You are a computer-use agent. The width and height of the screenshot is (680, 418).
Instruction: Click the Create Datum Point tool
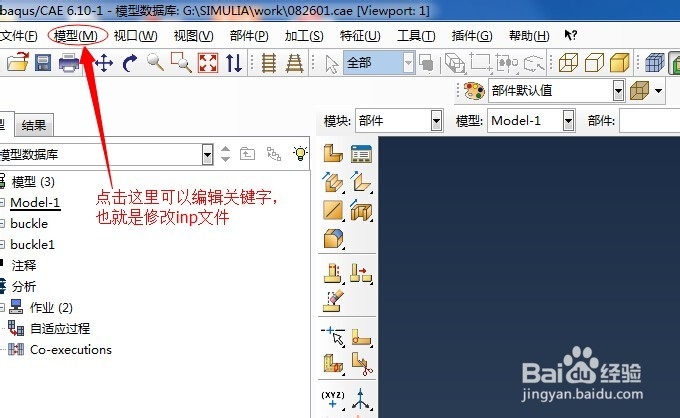point(333,398)
